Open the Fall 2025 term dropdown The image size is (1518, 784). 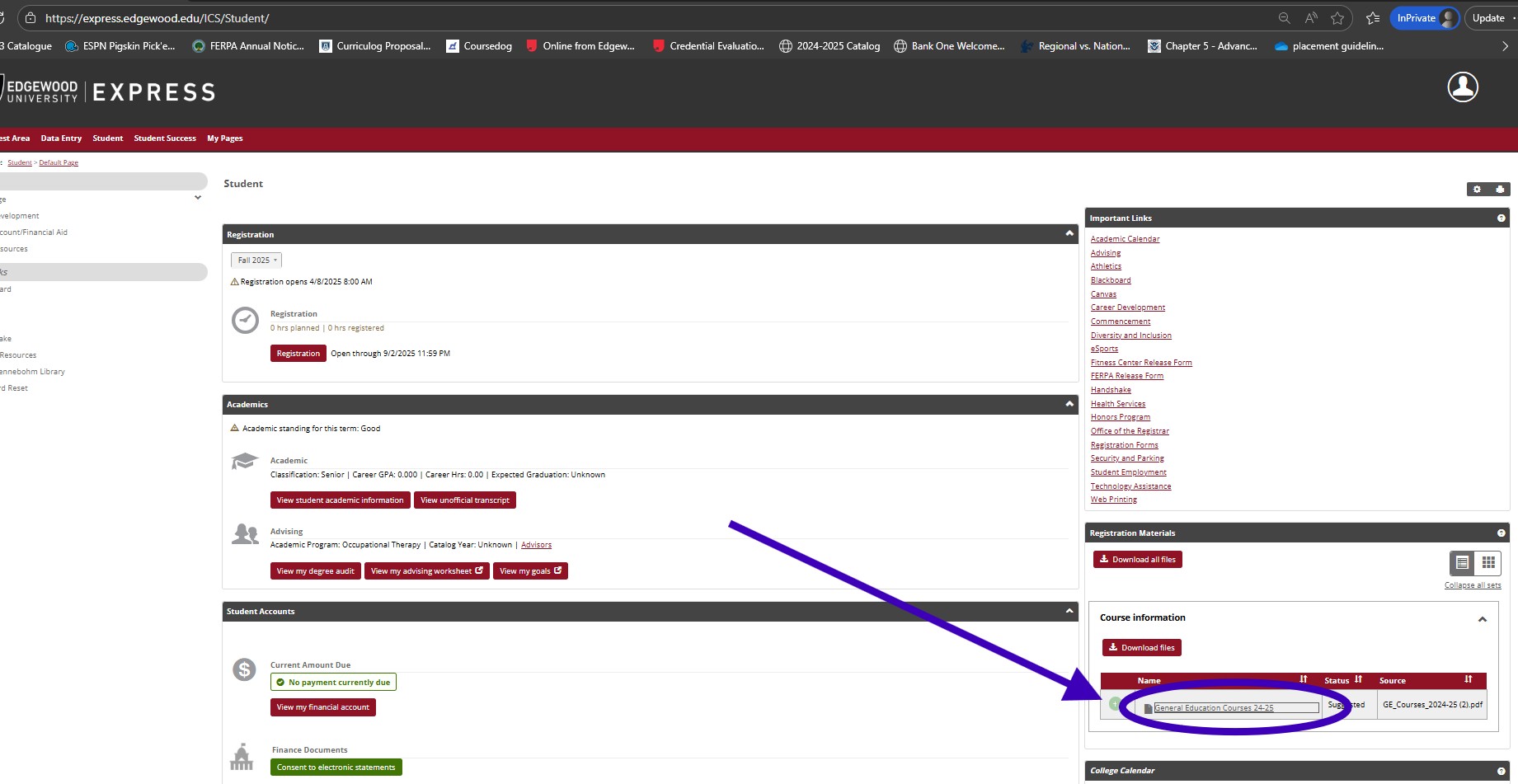(256, 261)
